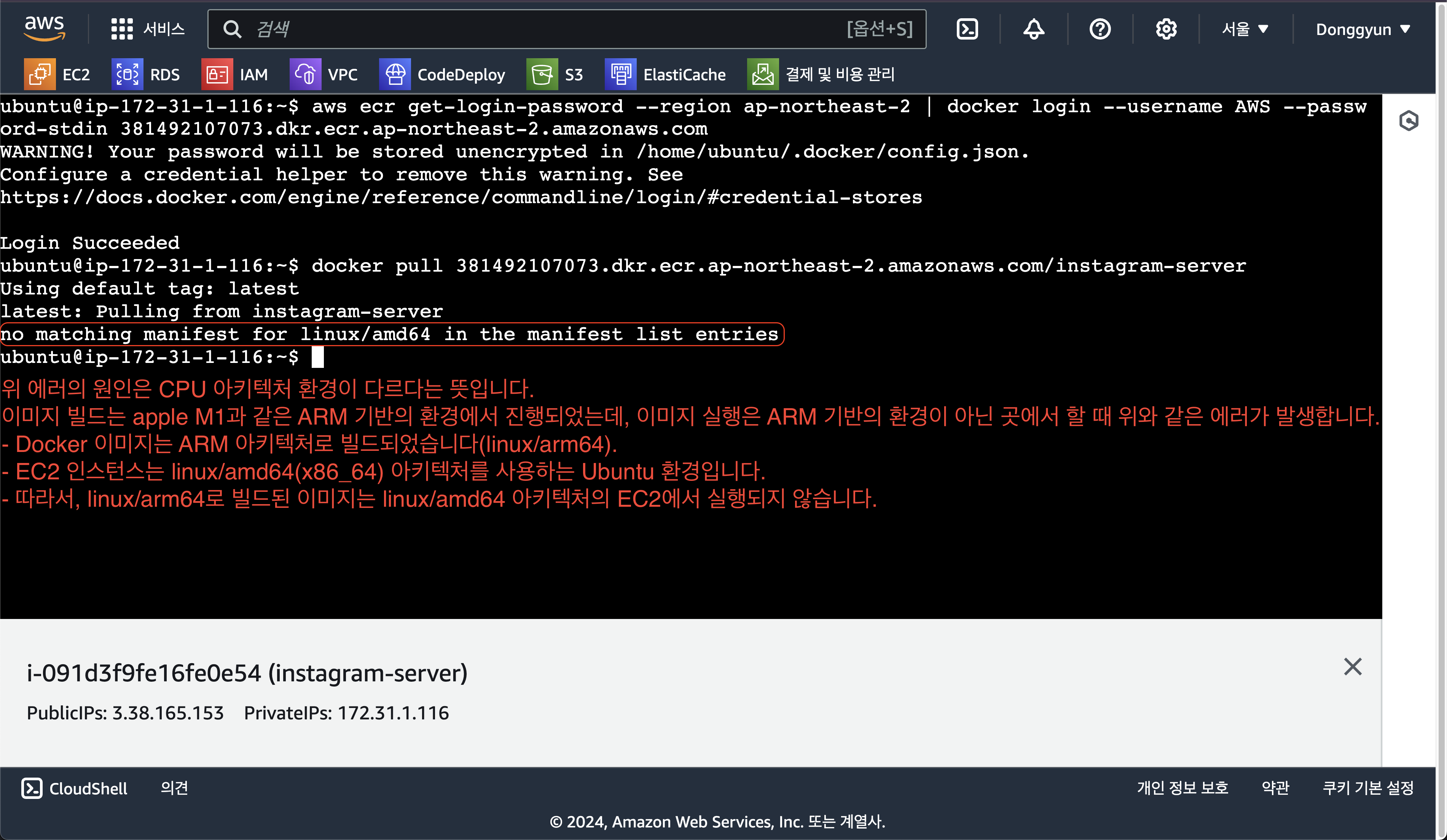Focus the AWS console search field
Image resolution: width=1447 pixels, height=840 pixels.
coord(540,29)
